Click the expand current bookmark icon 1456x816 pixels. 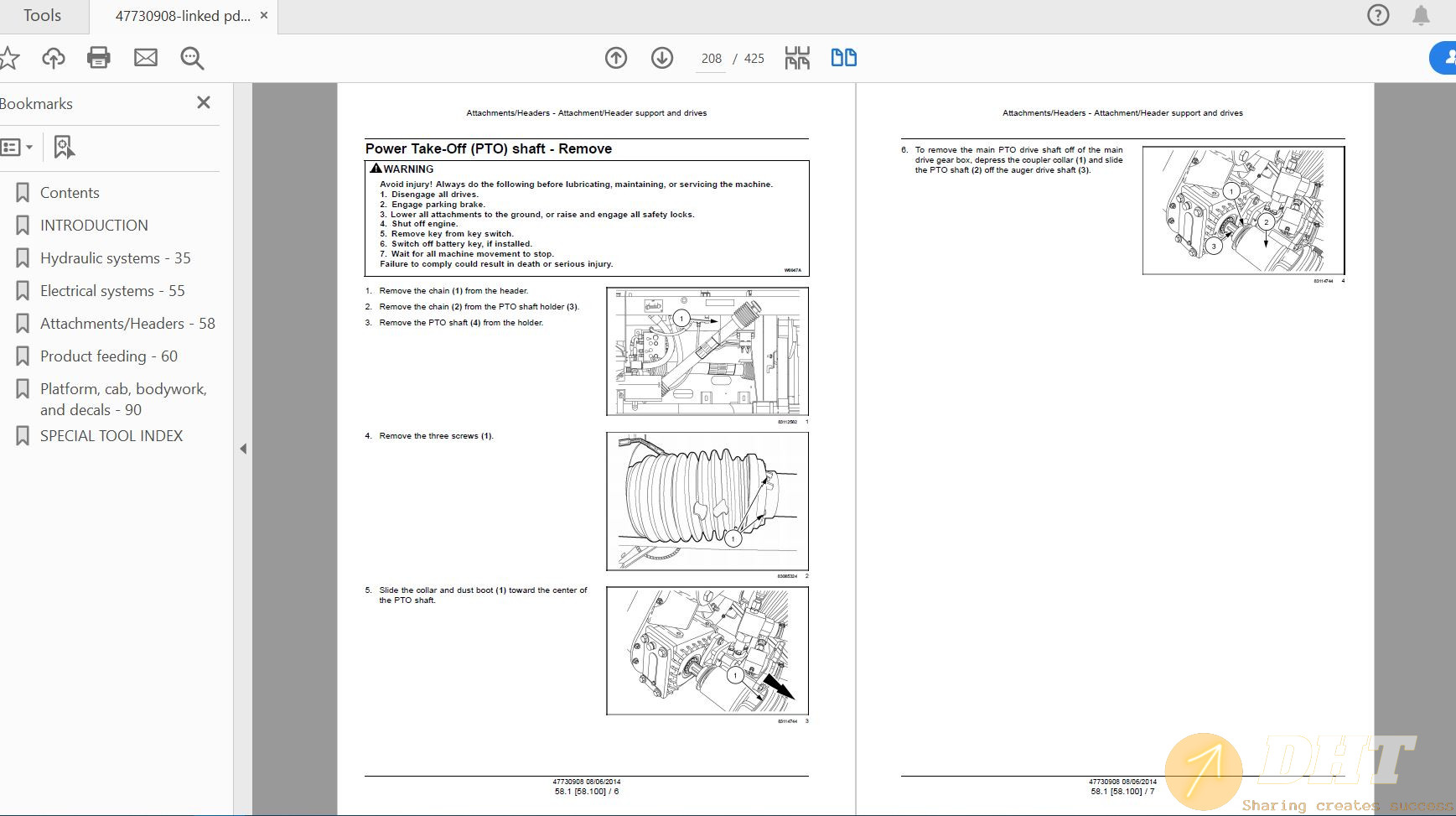pyautogui.click(x=64, y=147)
